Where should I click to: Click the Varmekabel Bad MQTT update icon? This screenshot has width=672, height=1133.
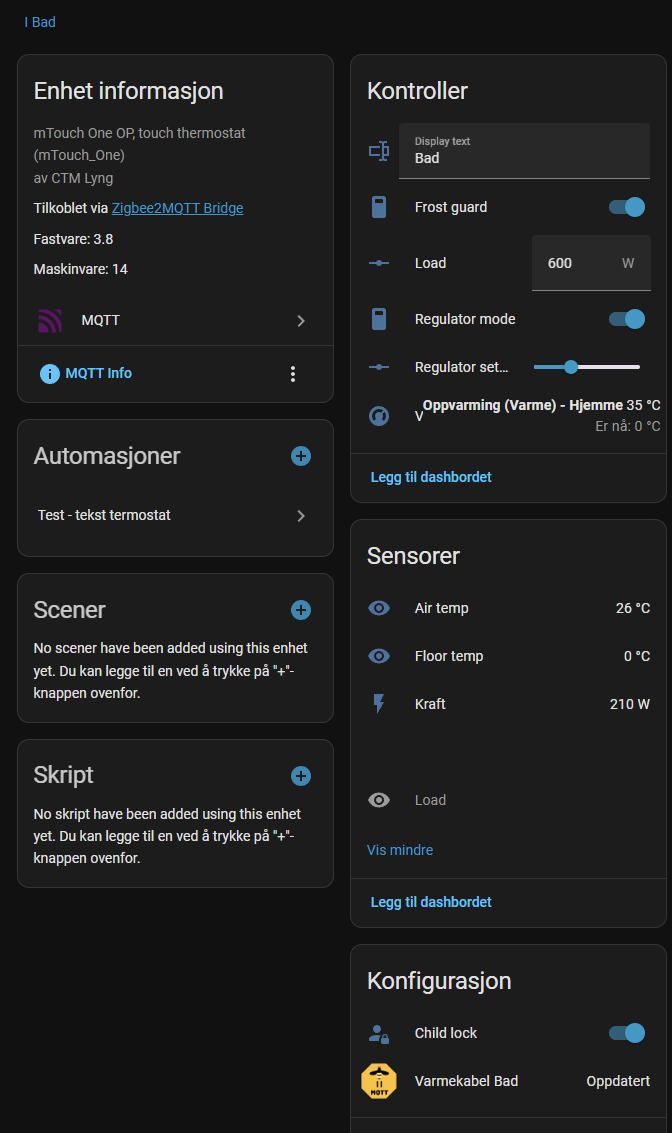(379, 1081)
